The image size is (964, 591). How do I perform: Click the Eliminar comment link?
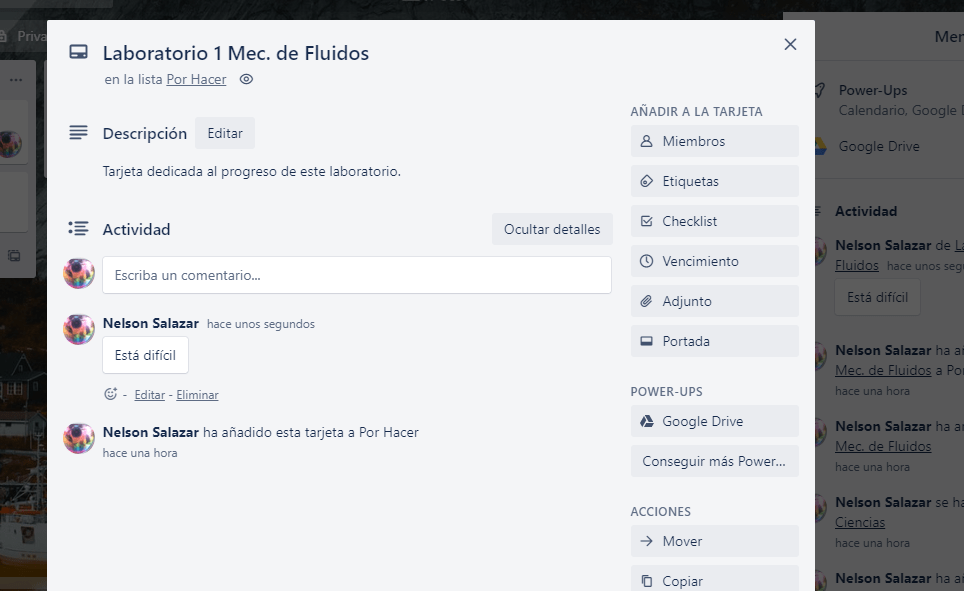click(197, 395)
